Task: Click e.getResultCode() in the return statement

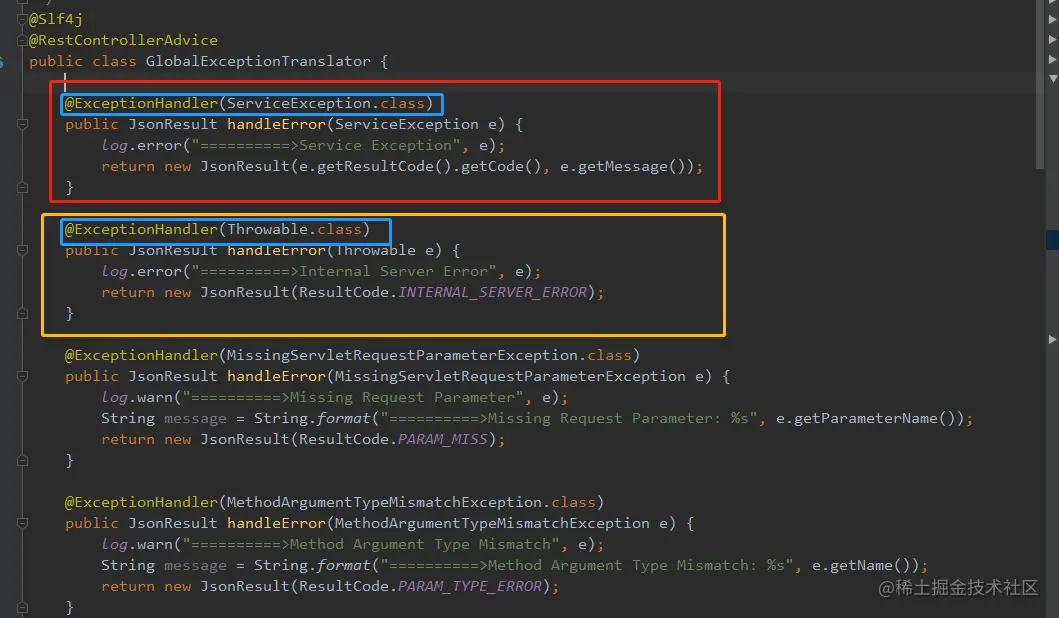Action: pos(375,166)
